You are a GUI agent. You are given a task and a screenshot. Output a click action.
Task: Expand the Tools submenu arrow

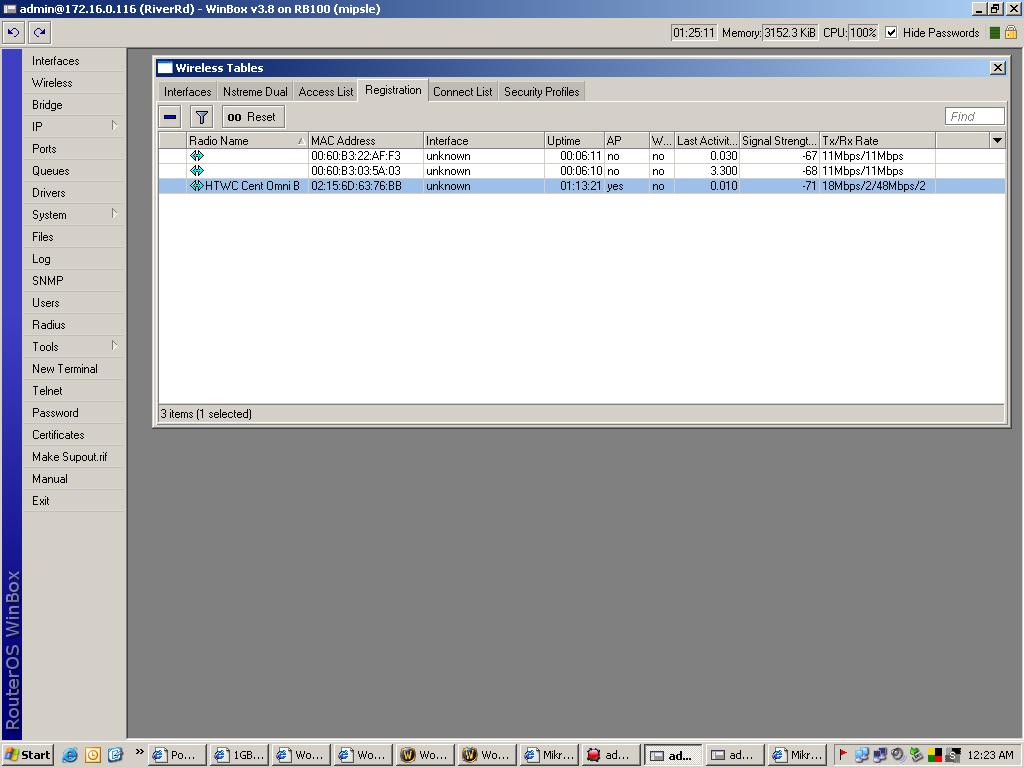(114, 346)
